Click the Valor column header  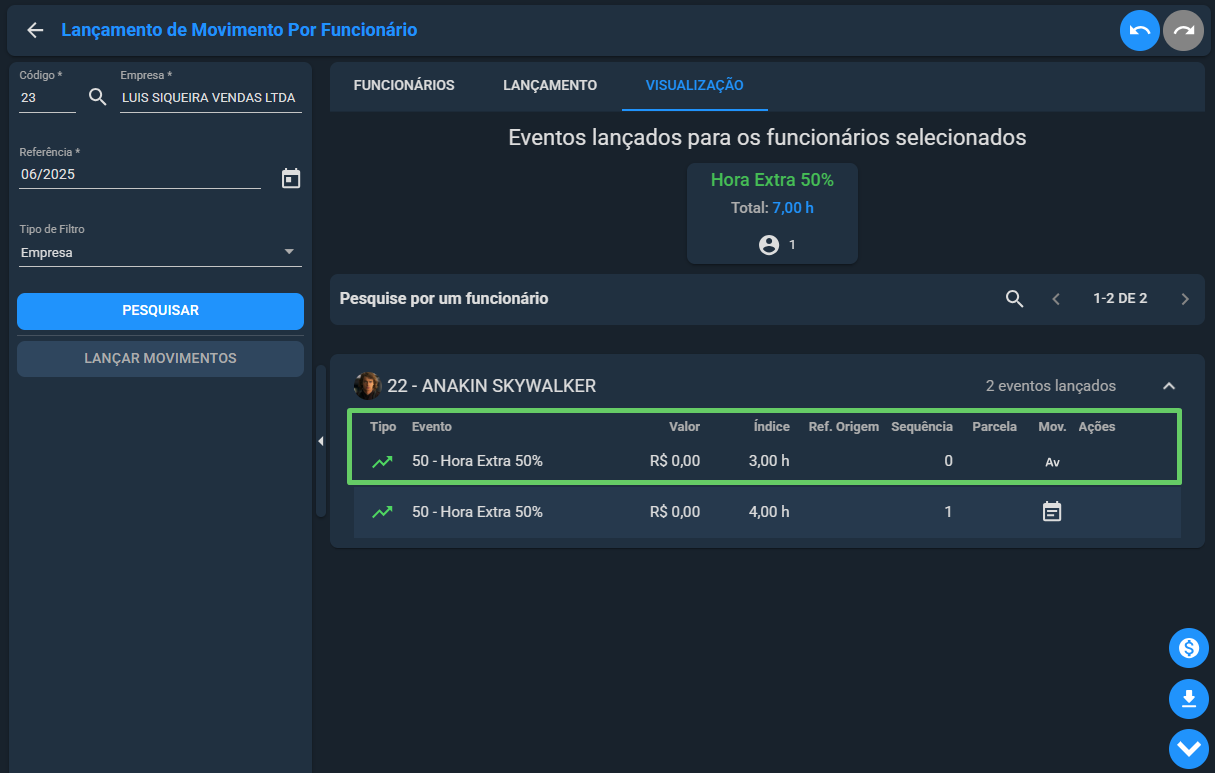pyautogui.click(x=685, y=427)
